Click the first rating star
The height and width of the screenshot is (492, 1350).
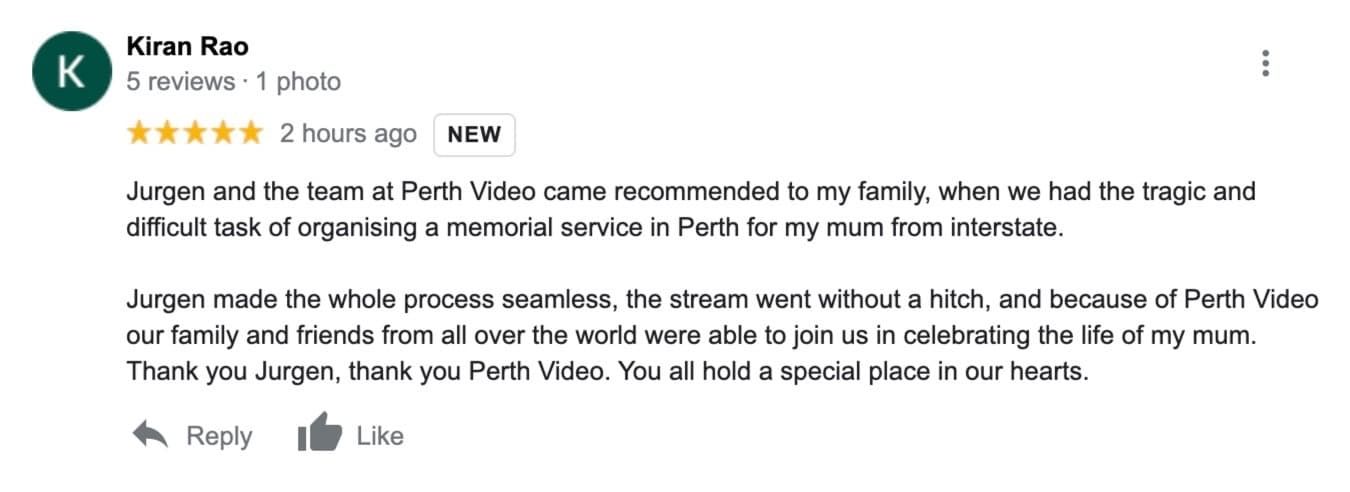point(140,133)
